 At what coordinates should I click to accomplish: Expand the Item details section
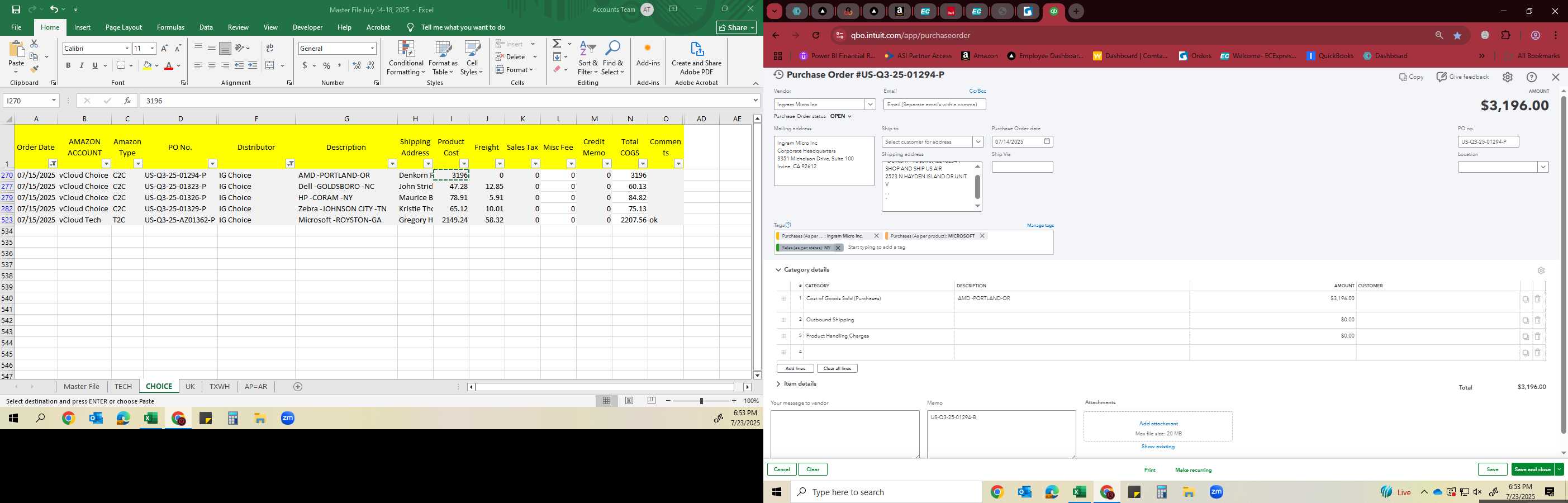[x=778, y=383]
